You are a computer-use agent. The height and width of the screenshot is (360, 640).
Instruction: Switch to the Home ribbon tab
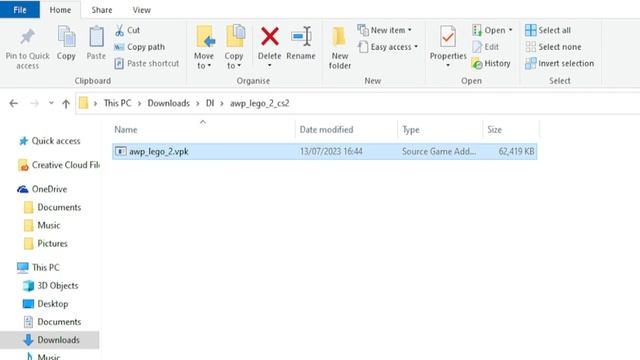tap(60, 10)
